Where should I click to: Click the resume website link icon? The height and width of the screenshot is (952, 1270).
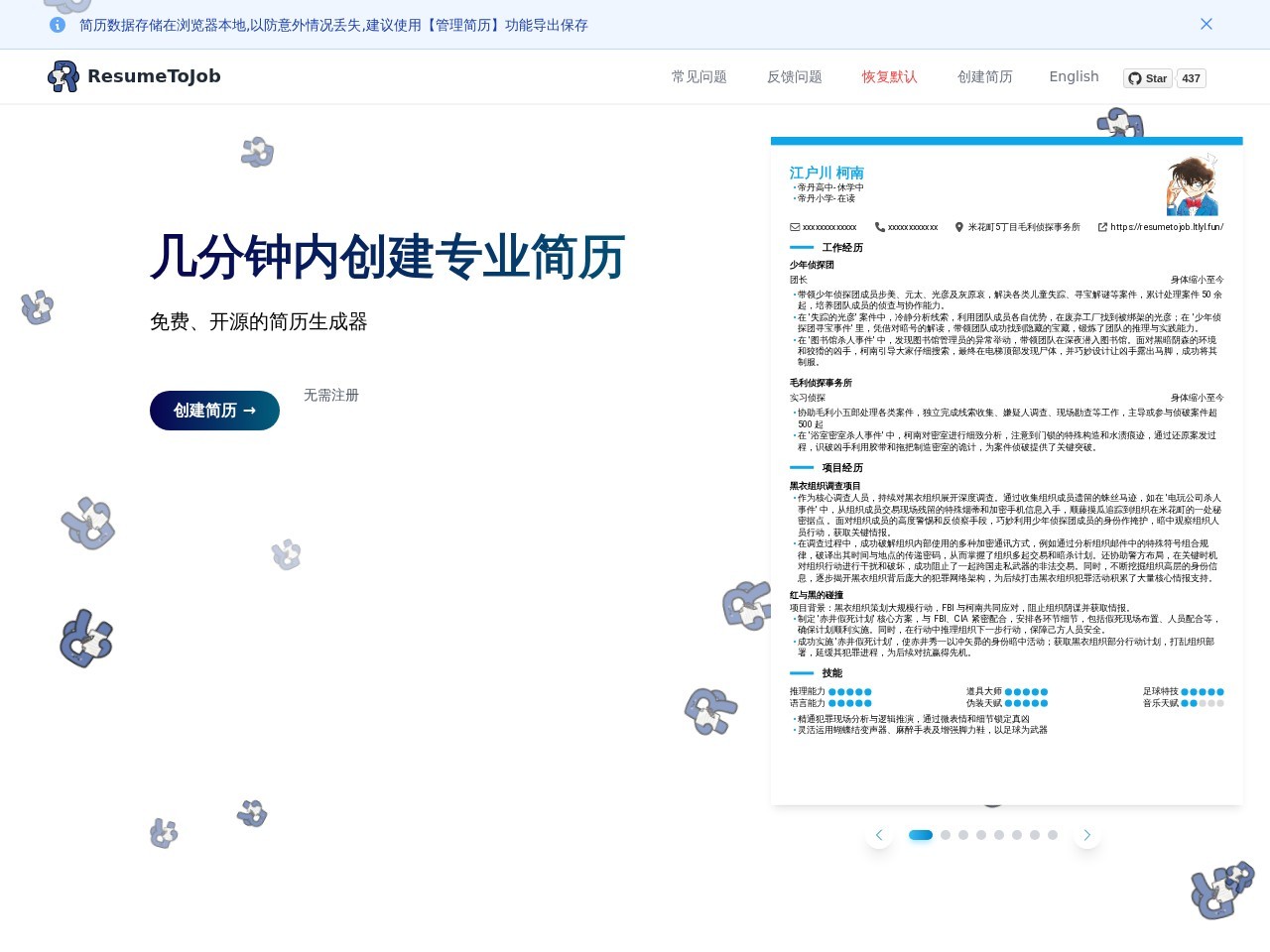pos(1102,227)
